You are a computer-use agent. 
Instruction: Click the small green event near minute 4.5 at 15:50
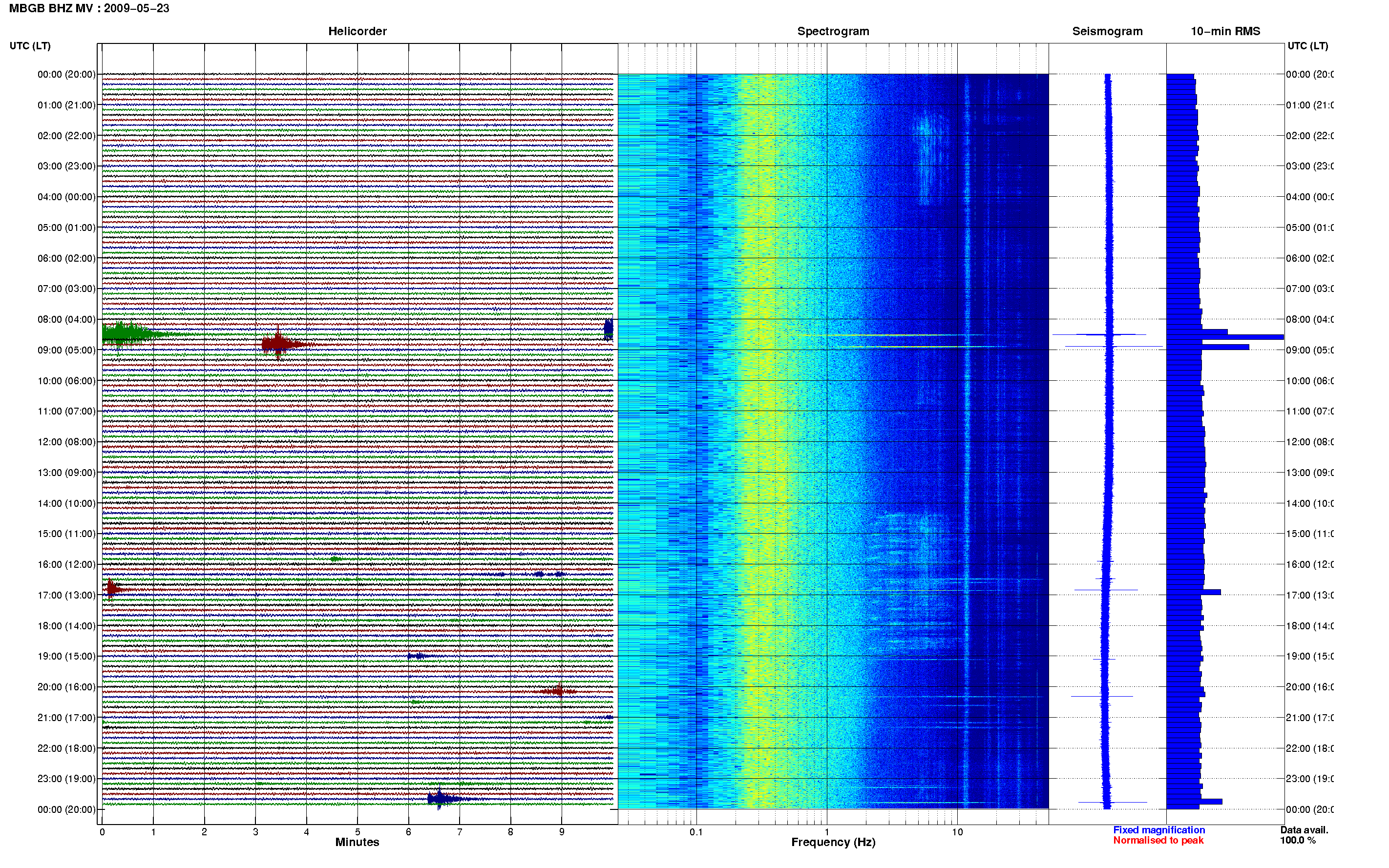coord(336,558)
